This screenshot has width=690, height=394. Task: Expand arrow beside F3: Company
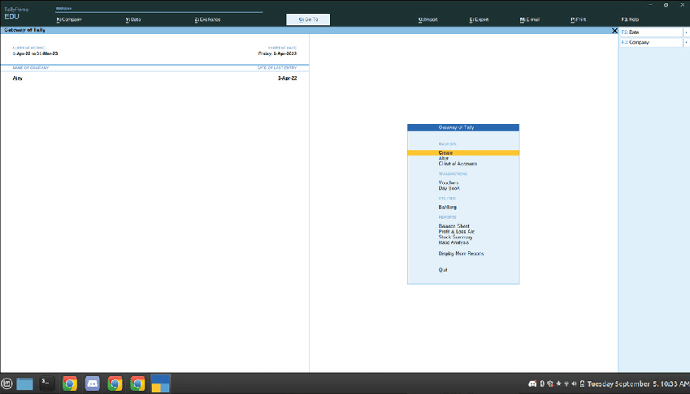tap(686, 42)
